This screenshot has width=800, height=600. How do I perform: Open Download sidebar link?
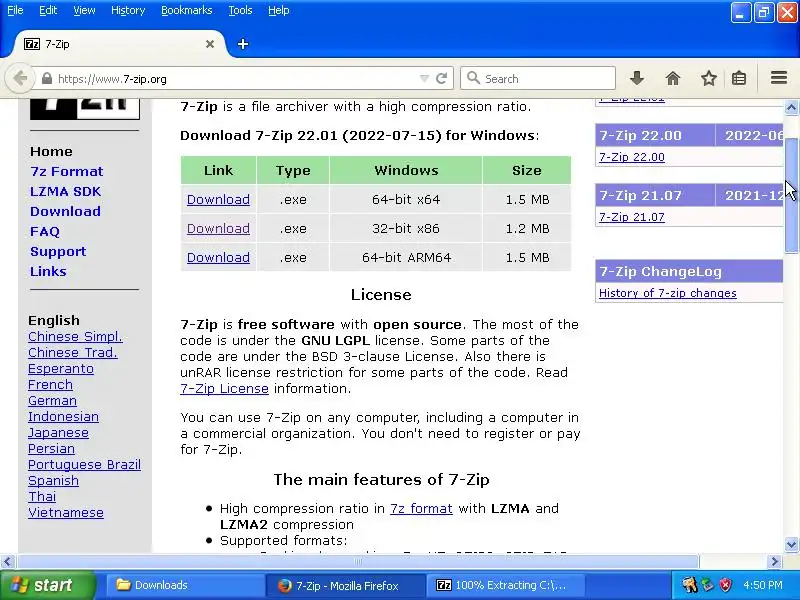[65, 211]
